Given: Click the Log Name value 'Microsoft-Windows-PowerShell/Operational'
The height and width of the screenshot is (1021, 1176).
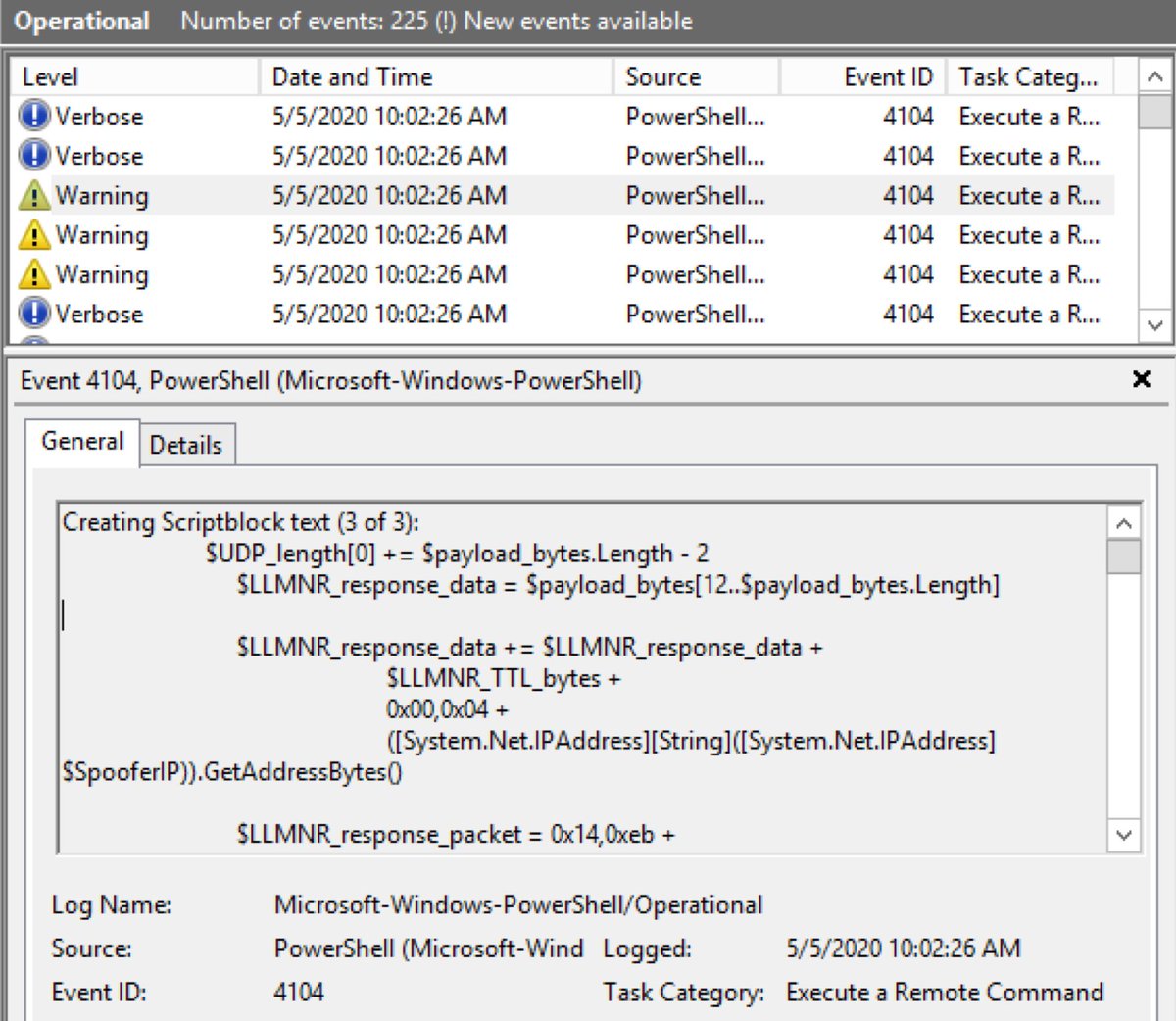Looking at the screenshot, I should (x=518, y=904).
